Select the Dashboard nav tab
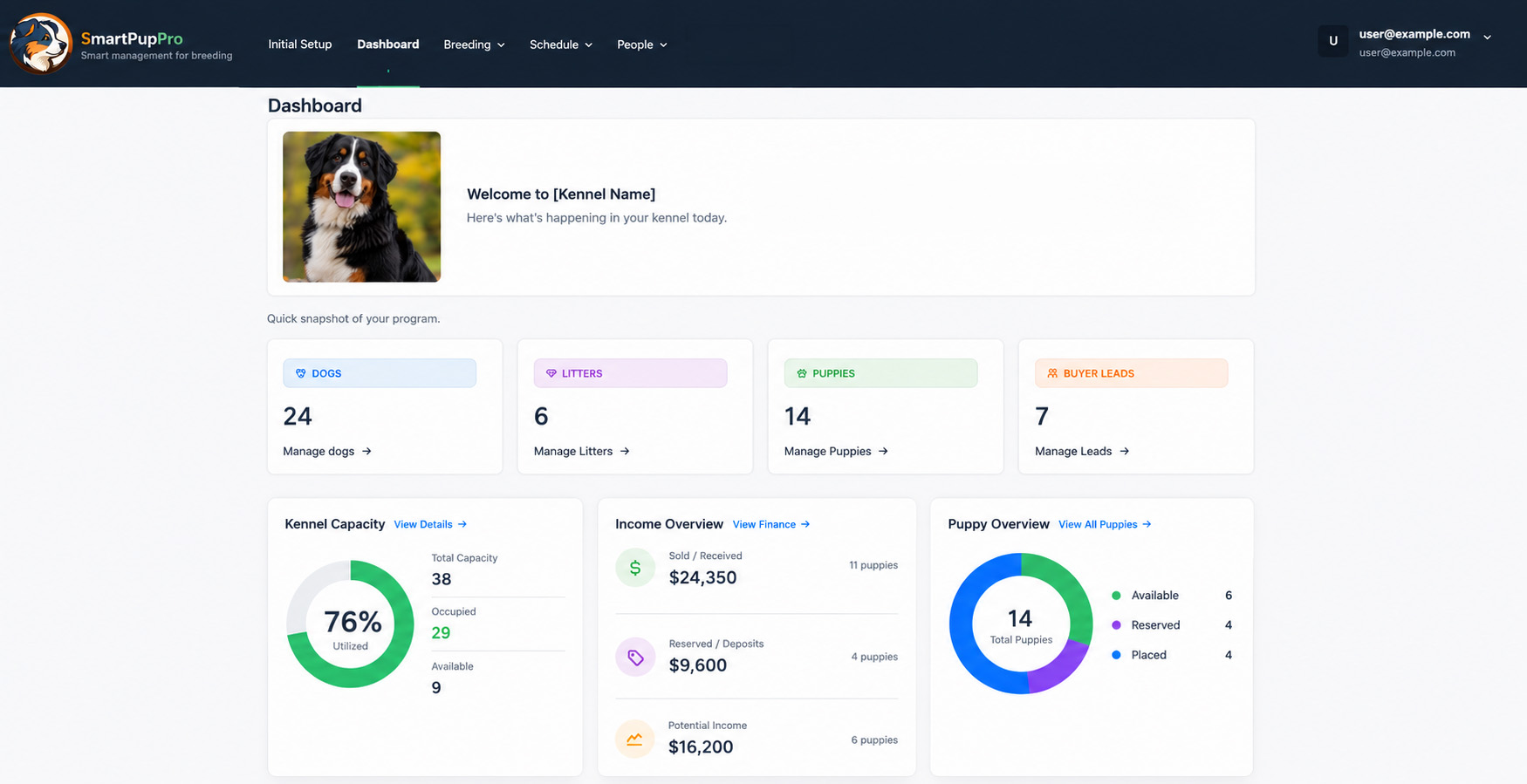The height and width of the screenshot is (784, 1527). pos(388,44)
